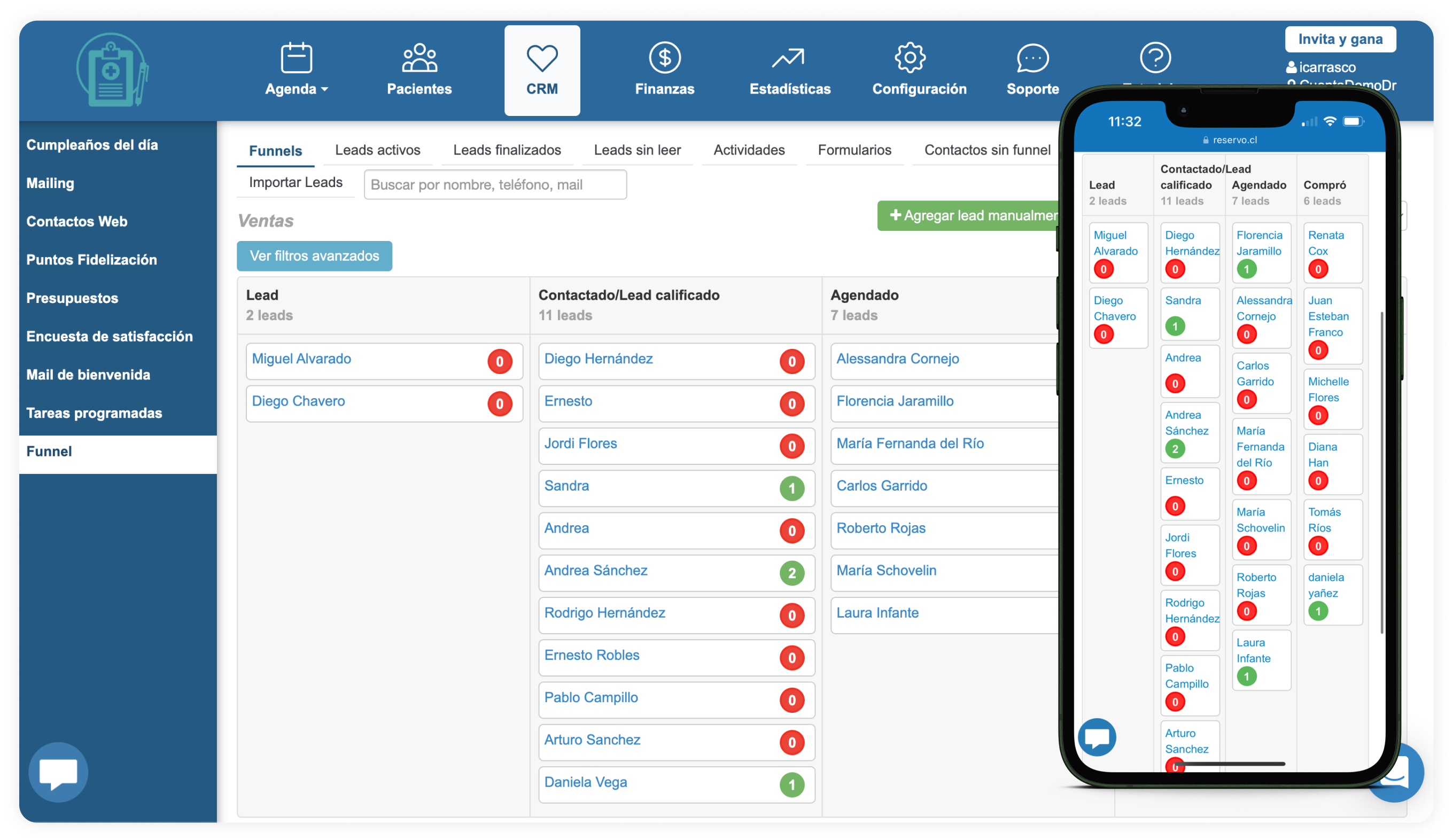Open Estadísticas with the chart icon
1453x840 pixels.
point(789,57)
